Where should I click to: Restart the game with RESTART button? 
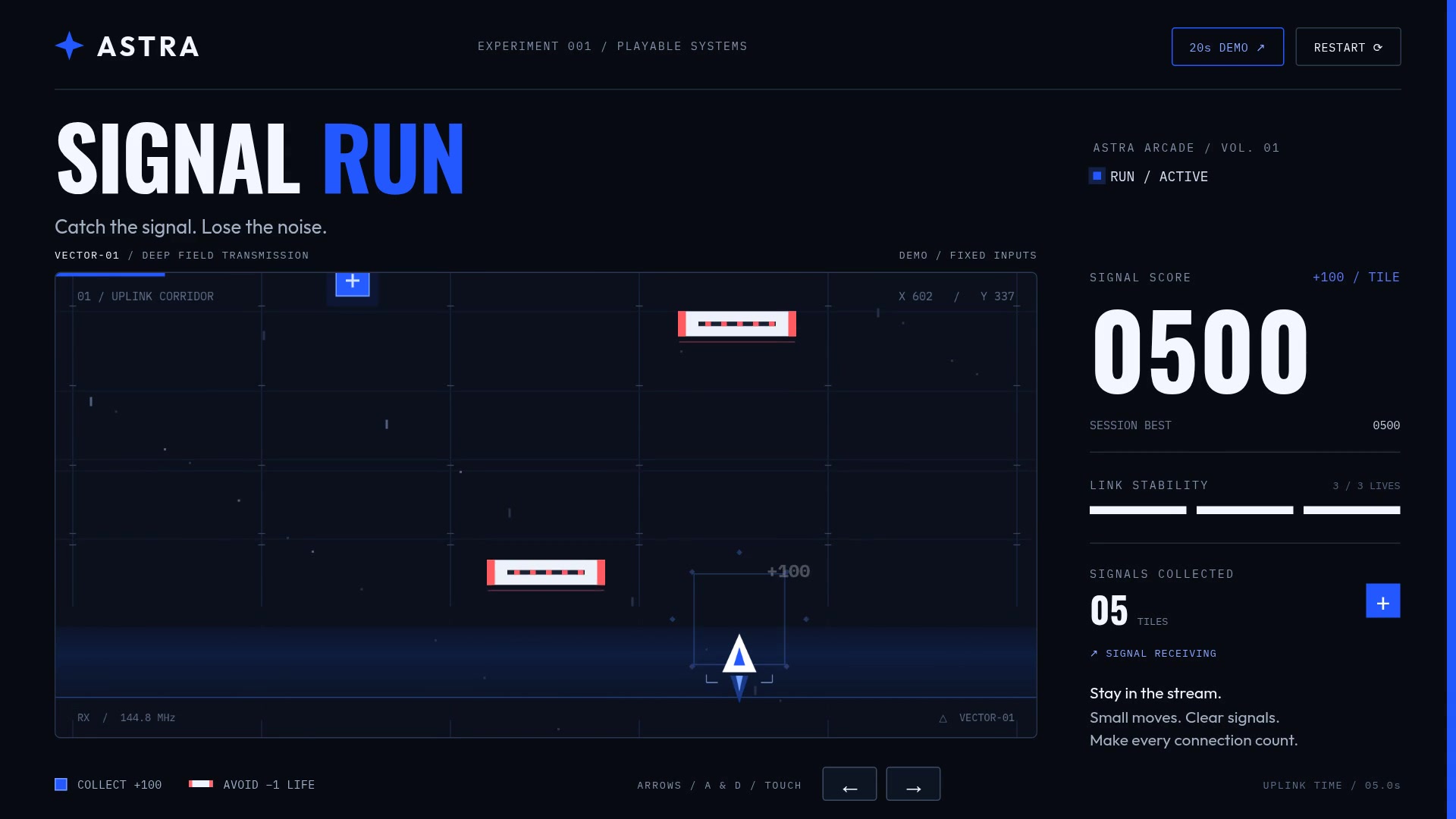pyautogui.click(x=1348, y=47)
